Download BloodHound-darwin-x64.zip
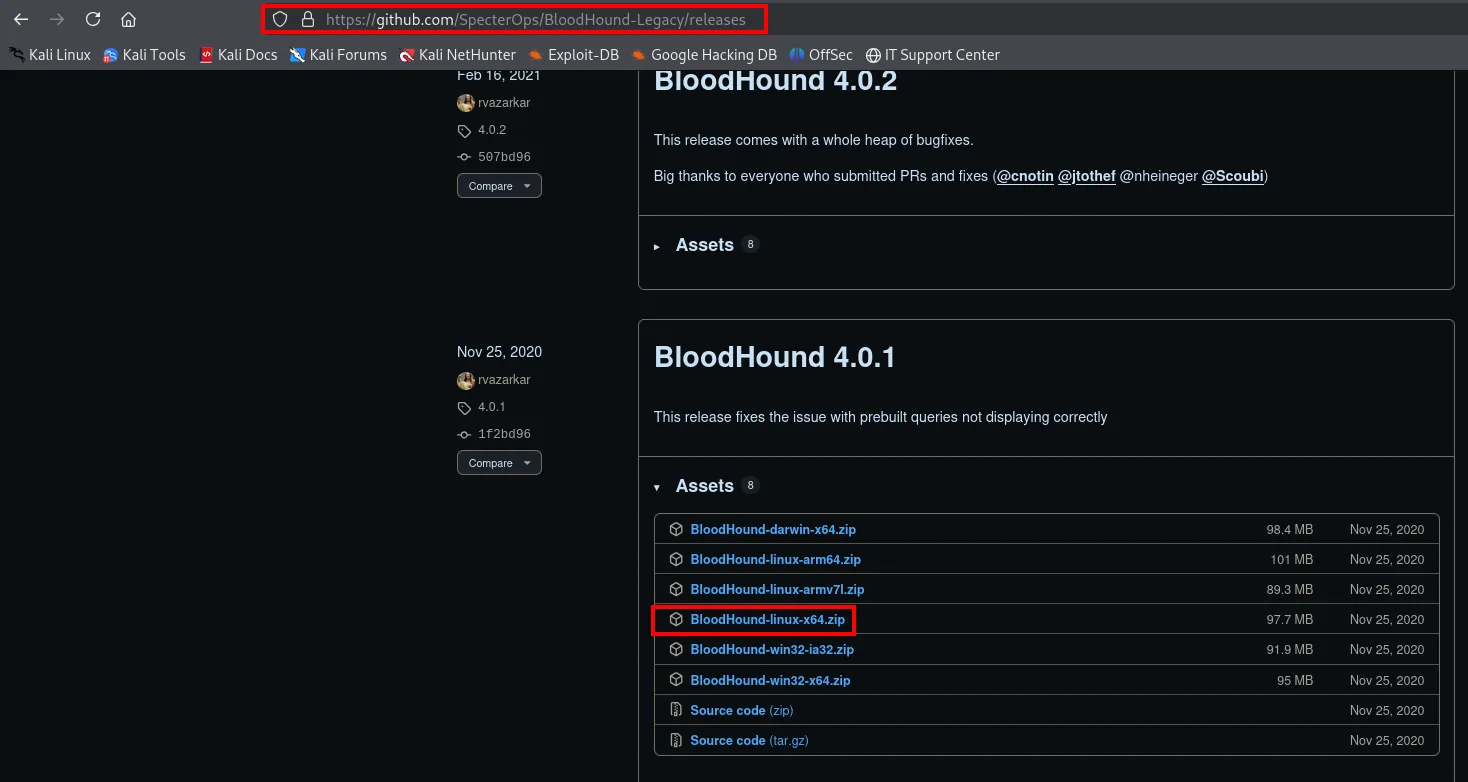 773,529
